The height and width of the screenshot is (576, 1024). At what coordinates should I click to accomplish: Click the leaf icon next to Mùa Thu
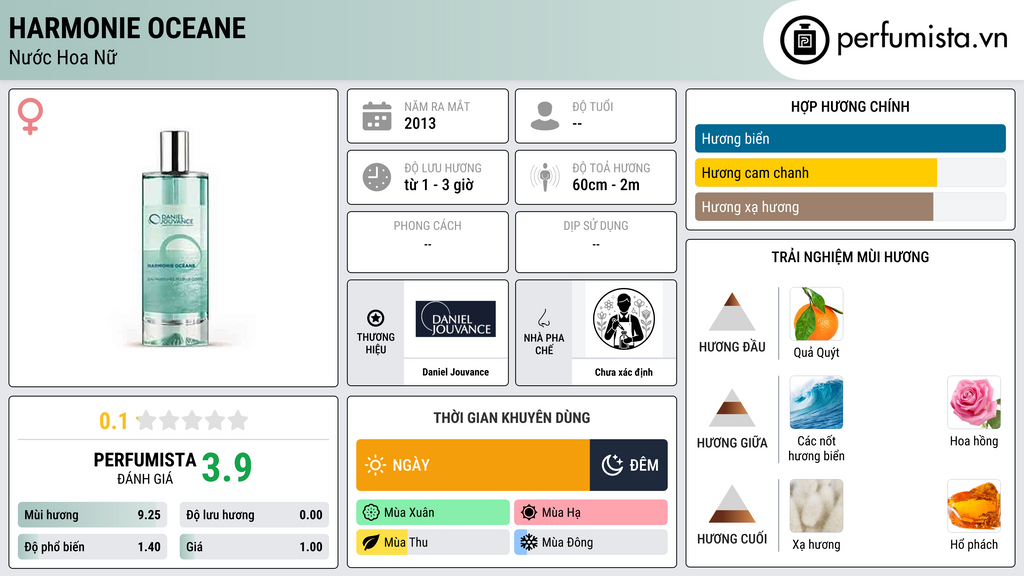[x=371, y=542]
